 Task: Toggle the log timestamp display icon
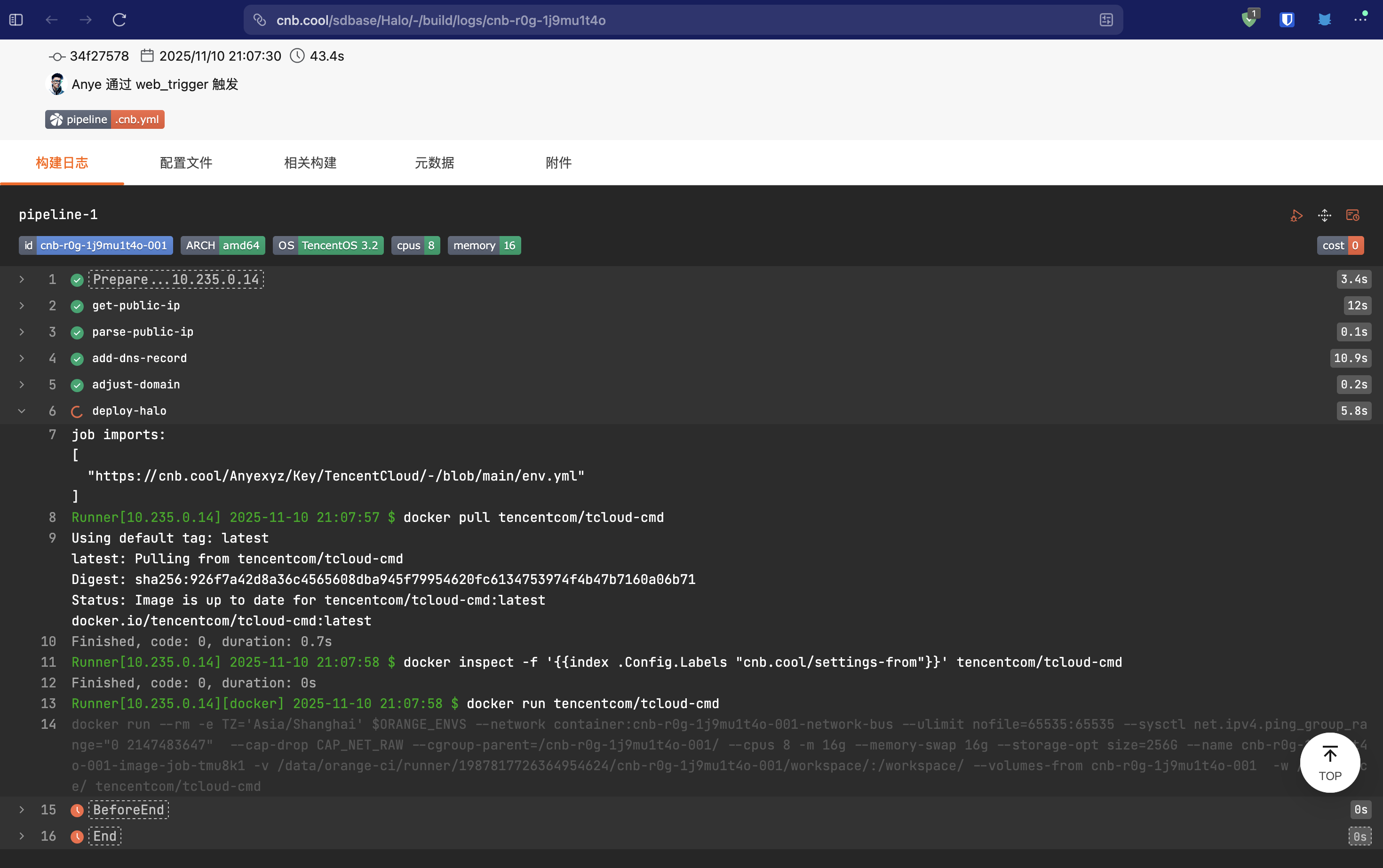1352,215
